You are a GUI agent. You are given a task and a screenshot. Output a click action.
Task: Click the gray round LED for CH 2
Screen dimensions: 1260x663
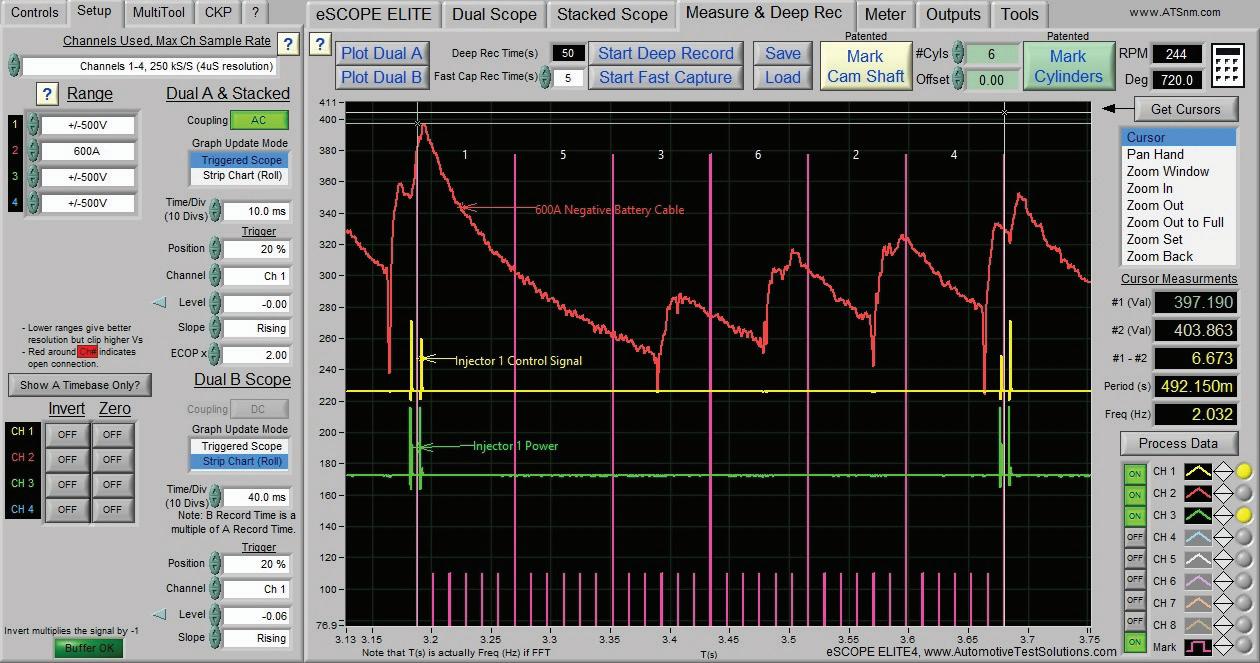coord(1244,493)
